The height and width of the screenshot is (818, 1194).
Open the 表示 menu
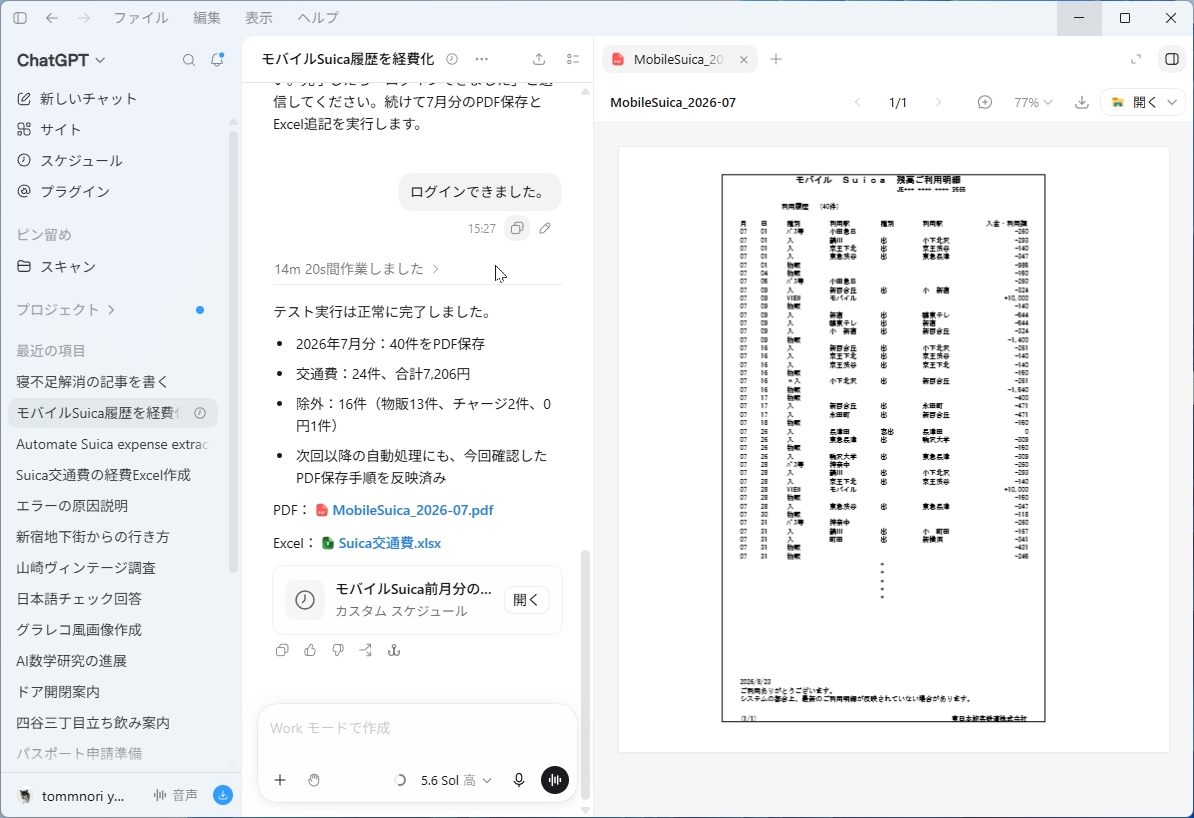pos(259,18)
